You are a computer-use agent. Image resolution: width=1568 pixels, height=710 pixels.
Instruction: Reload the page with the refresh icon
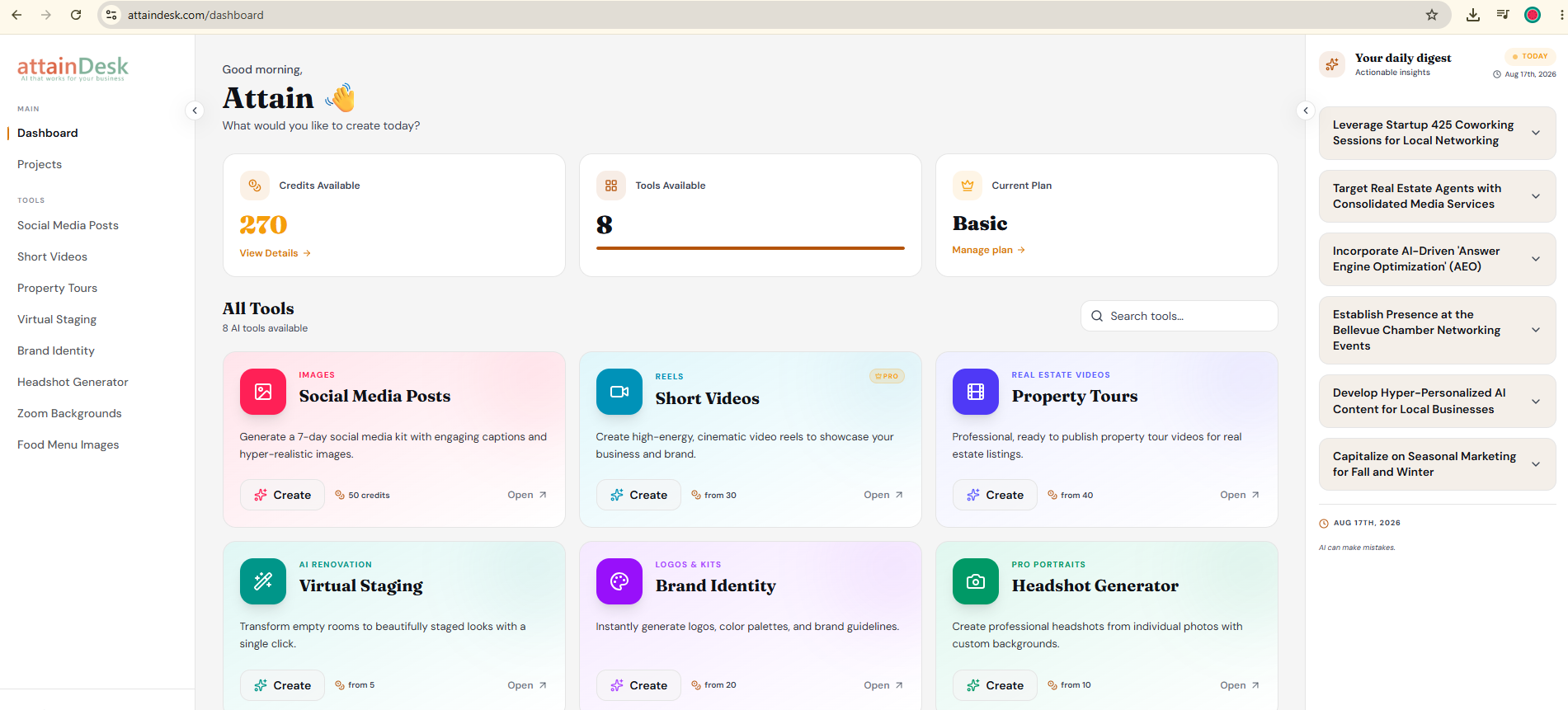pos(76,15)
